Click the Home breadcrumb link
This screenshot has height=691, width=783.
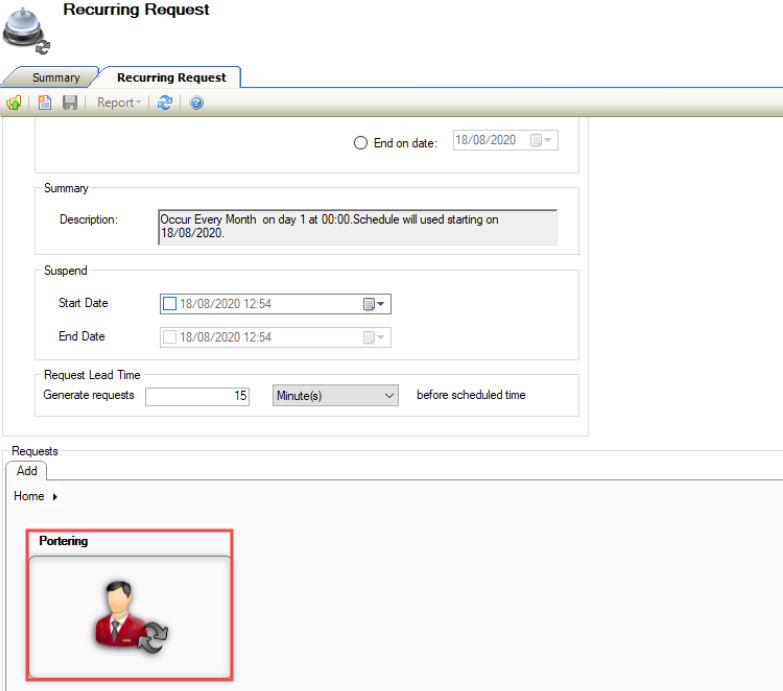(29, 496)
